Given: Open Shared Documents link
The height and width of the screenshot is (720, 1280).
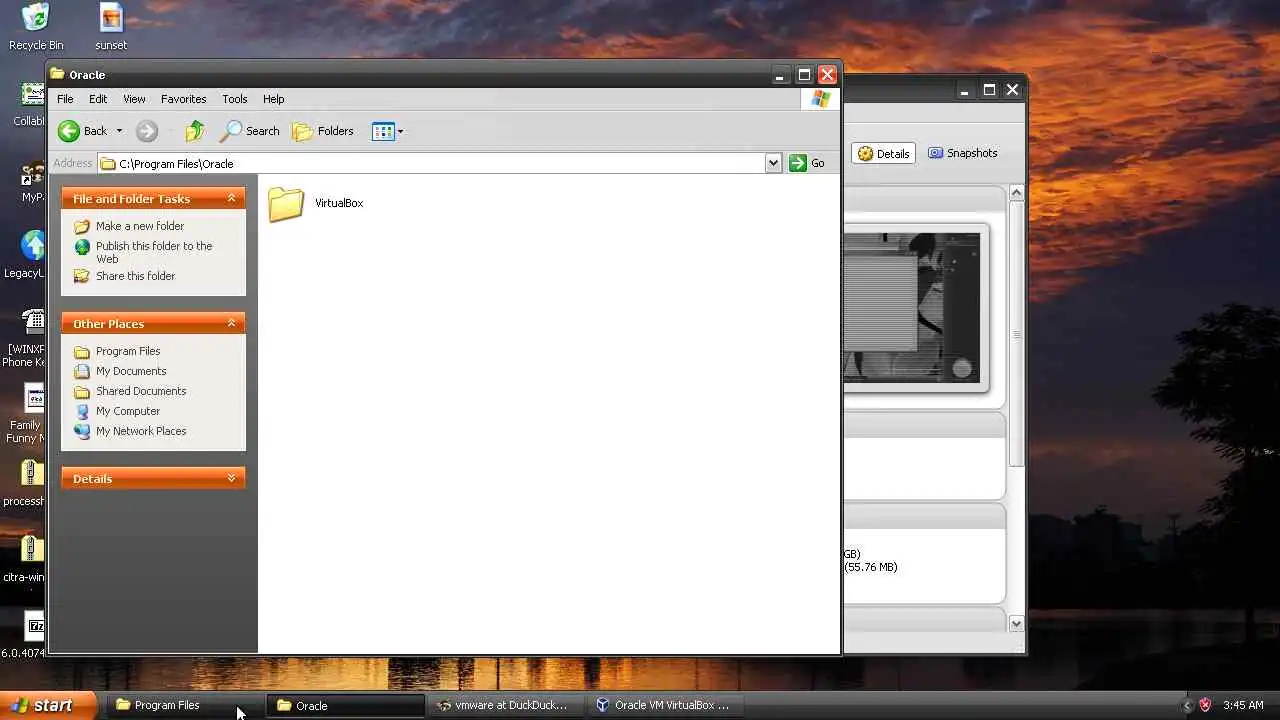Looking at the screenshot, I should tap(141, 391).
